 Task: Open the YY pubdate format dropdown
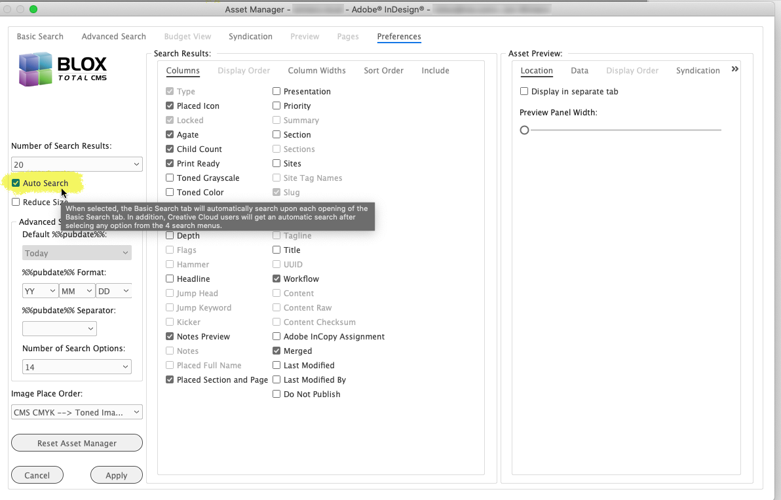(40, 291)
